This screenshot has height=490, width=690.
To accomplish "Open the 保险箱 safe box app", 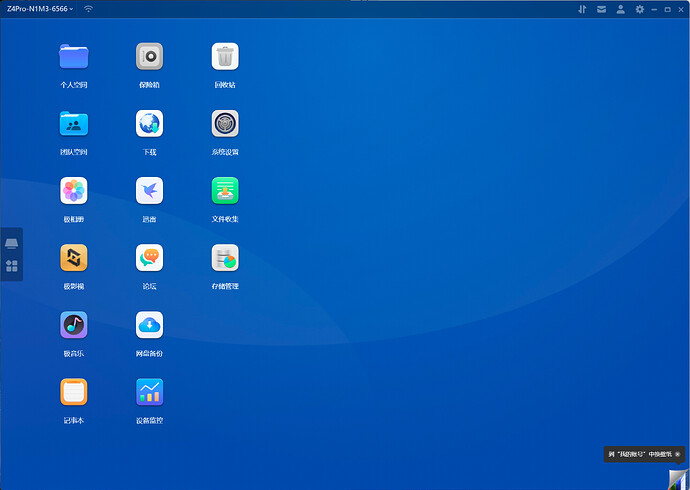I will (149, 57).
